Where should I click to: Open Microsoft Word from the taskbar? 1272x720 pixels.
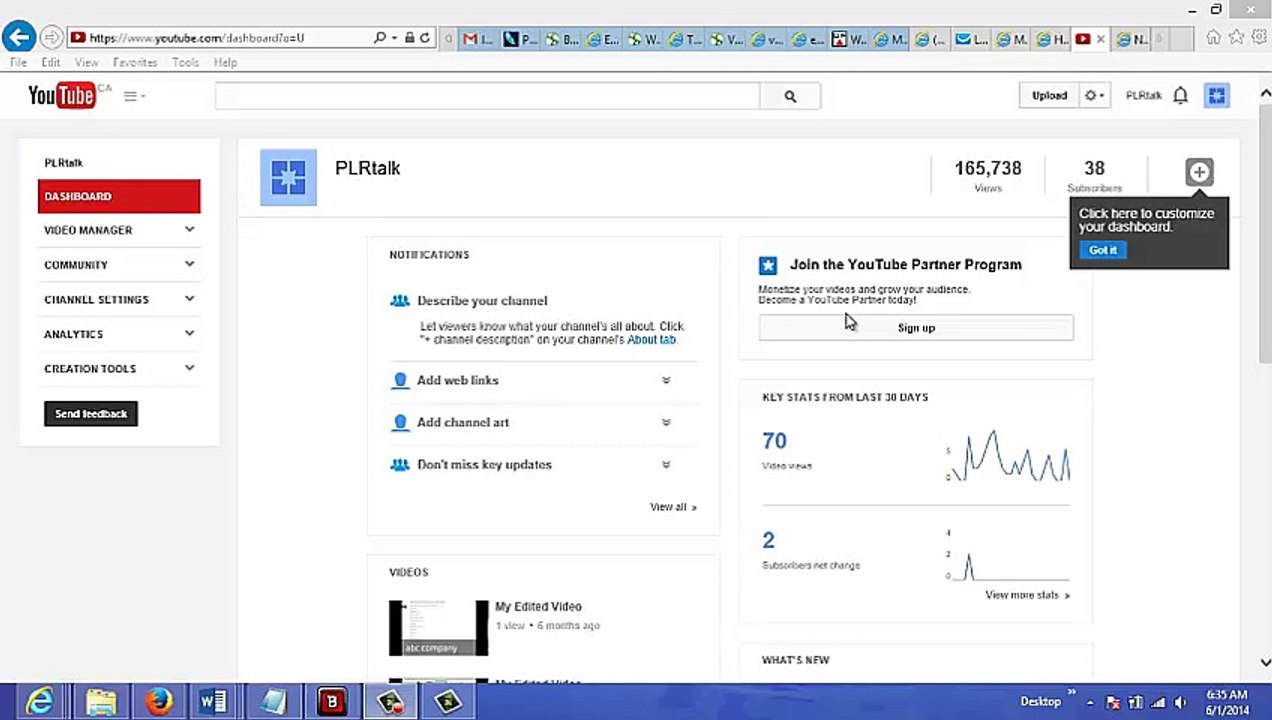[214, 702]
